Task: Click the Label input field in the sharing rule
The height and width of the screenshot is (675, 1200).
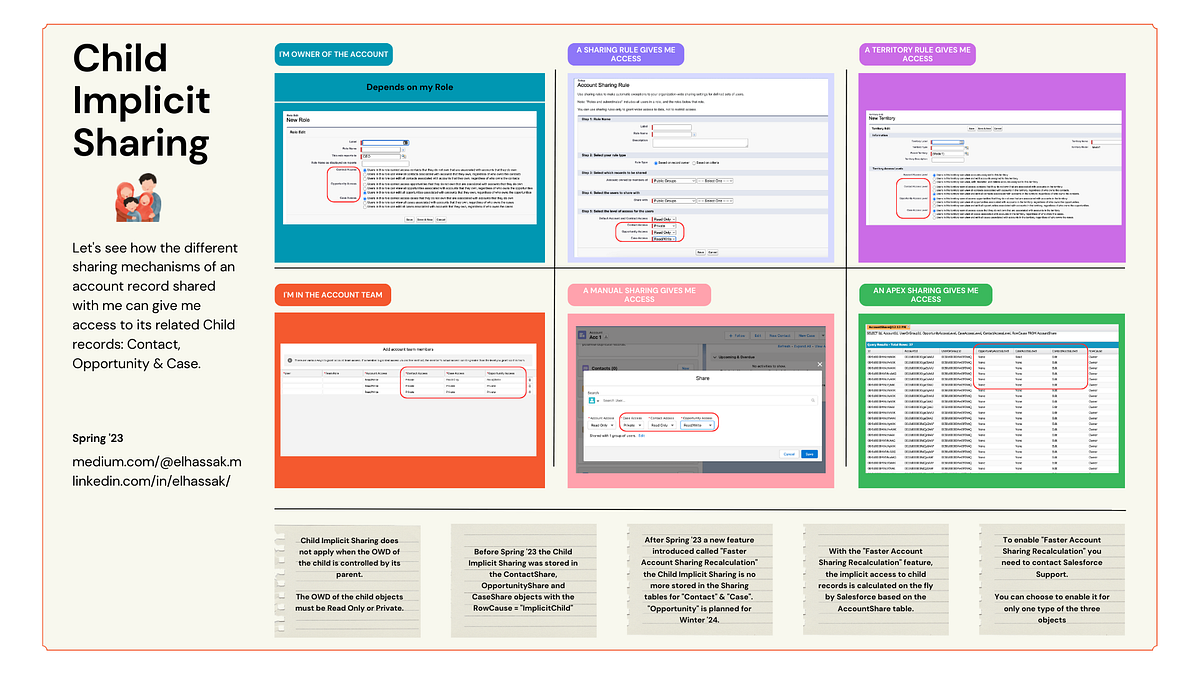Action: tap(673, 127)
